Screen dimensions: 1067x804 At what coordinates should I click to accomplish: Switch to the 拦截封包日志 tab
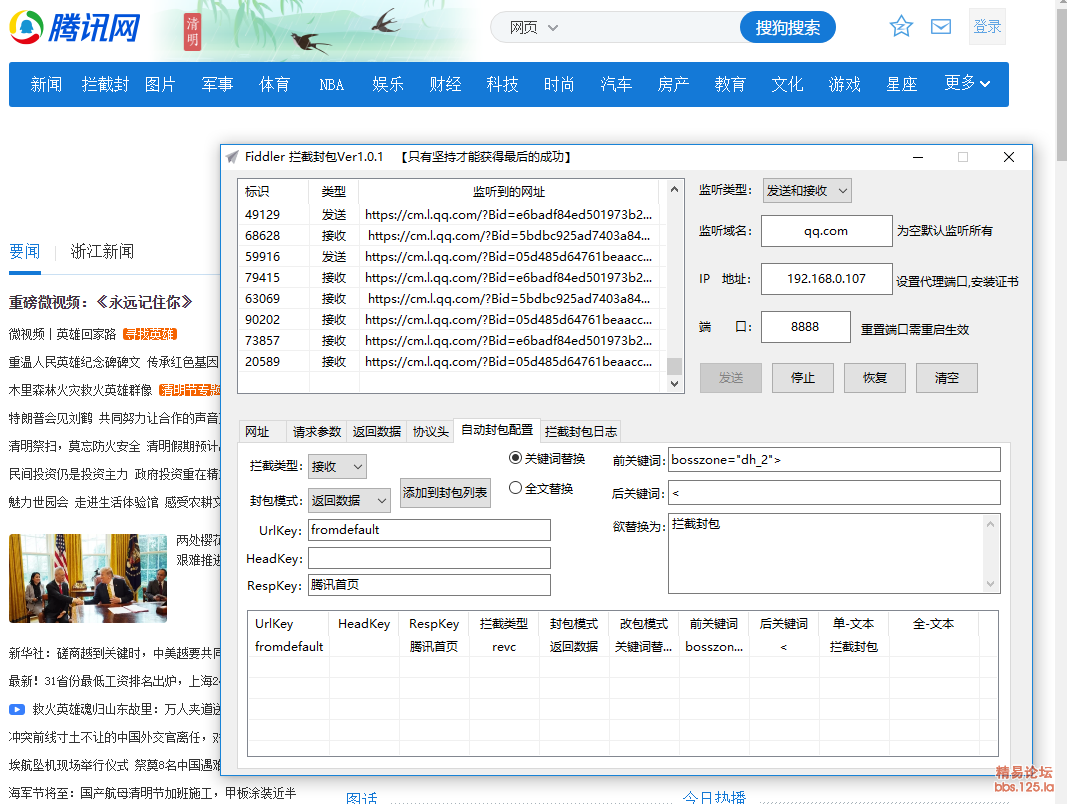click(580, 432)
